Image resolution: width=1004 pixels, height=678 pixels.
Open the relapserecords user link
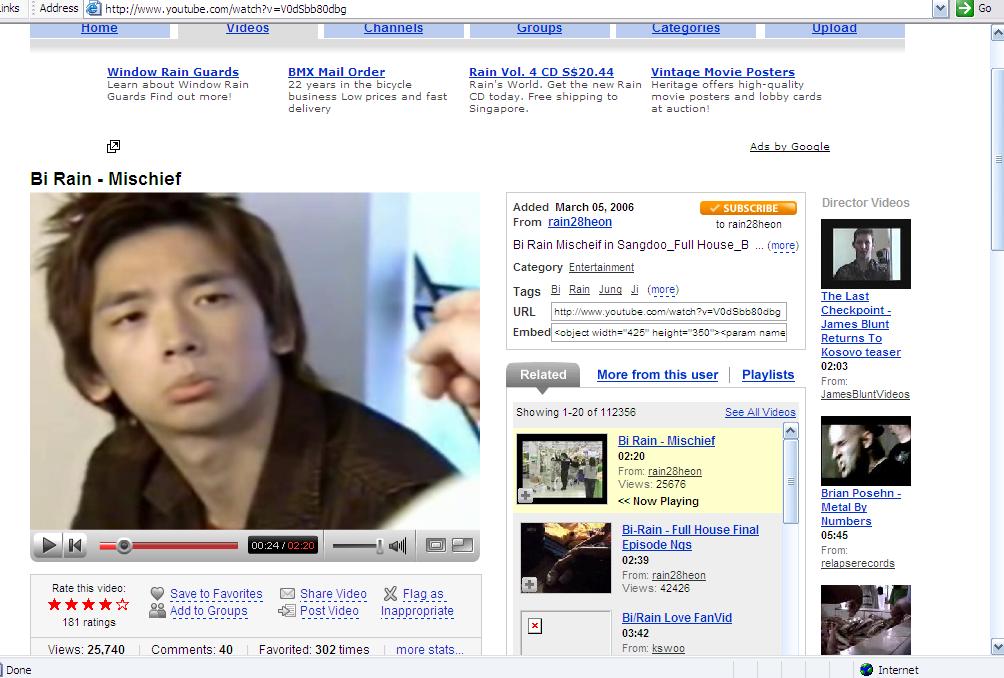857,563
